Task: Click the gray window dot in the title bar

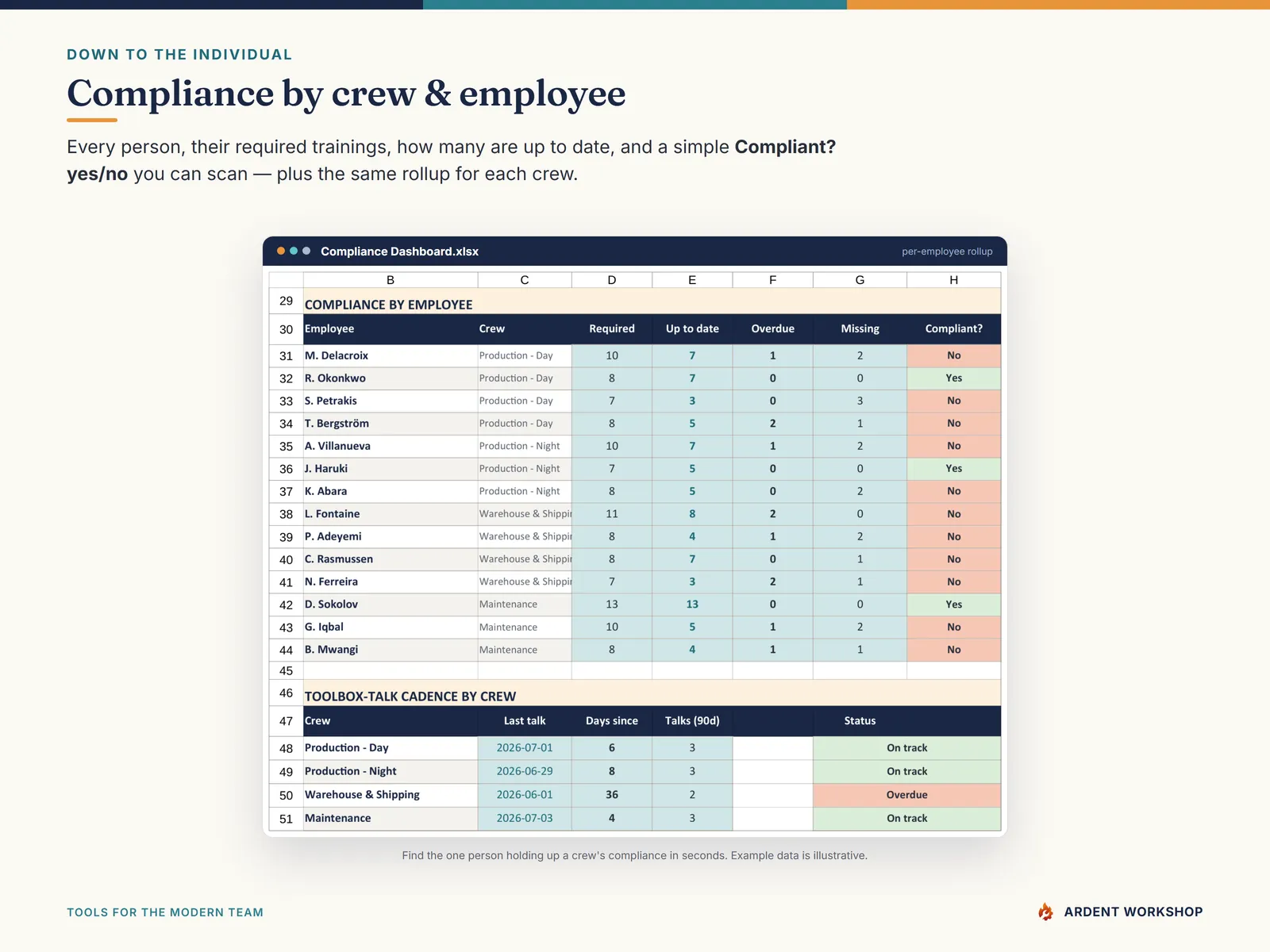Action: [x=306, y=251]
